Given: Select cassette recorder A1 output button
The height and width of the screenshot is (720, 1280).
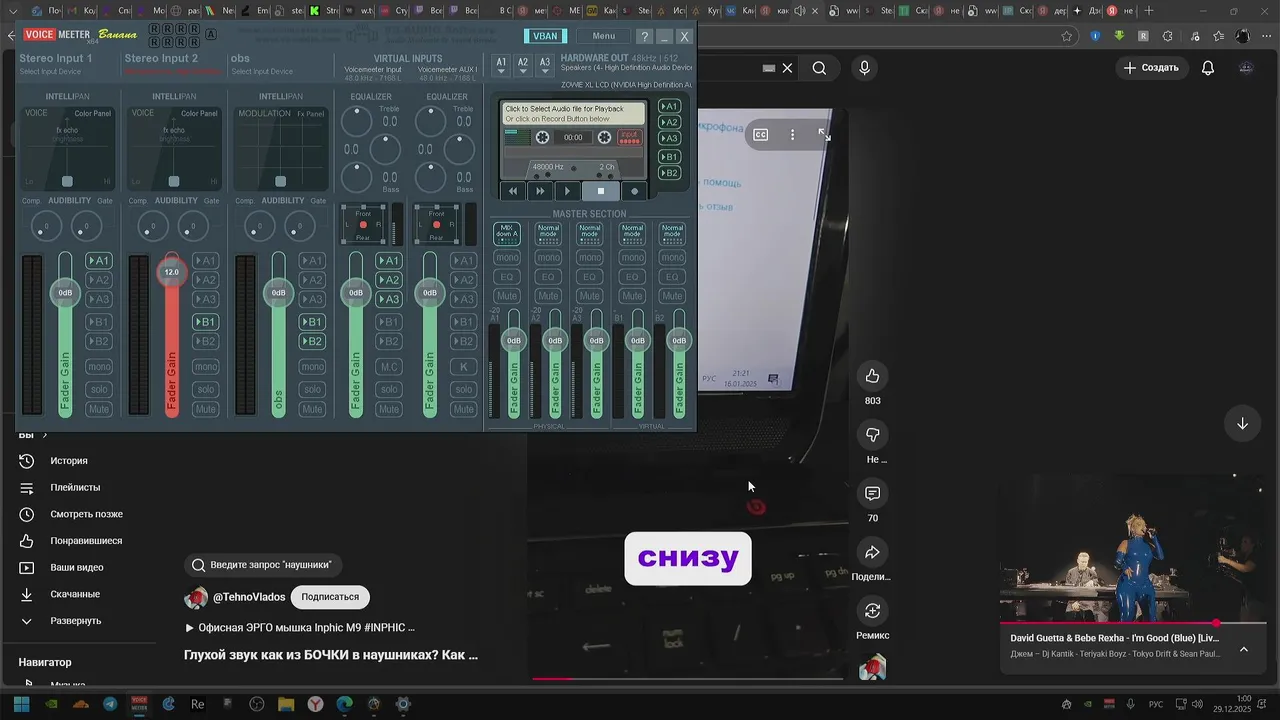Looking at the screenshot, I should point(670,106).
